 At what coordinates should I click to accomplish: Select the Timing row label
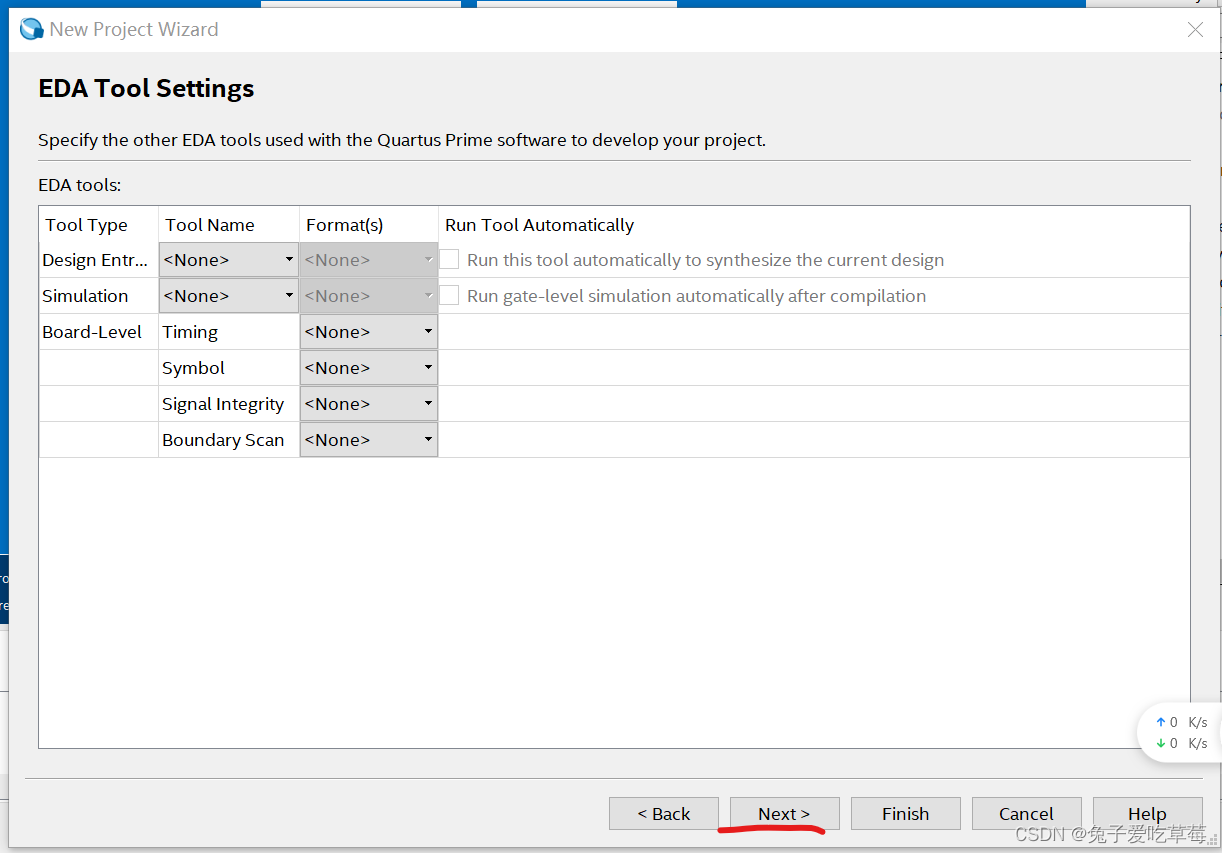[x=229, y=332]
